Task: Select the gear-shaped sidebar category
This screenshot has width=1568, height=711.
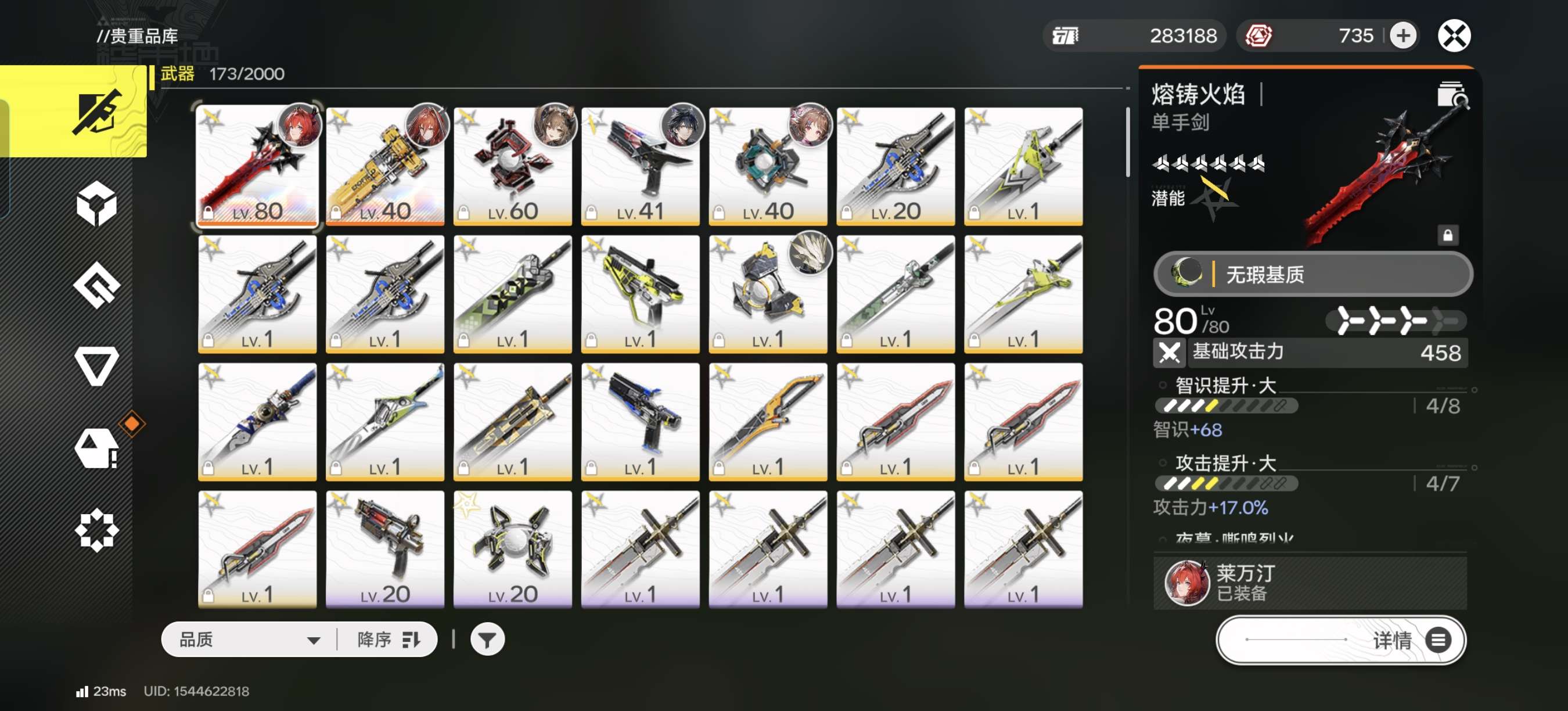Action: point(96,530)
